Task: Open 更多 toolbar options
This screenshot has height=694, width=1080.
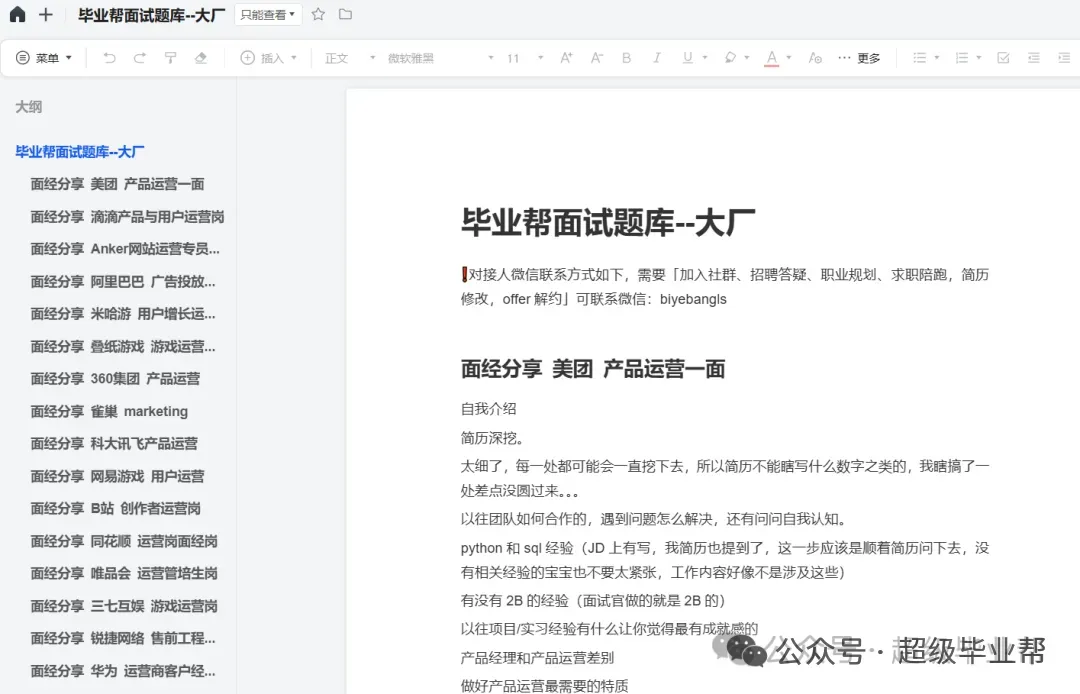Action: pos(859,58)
